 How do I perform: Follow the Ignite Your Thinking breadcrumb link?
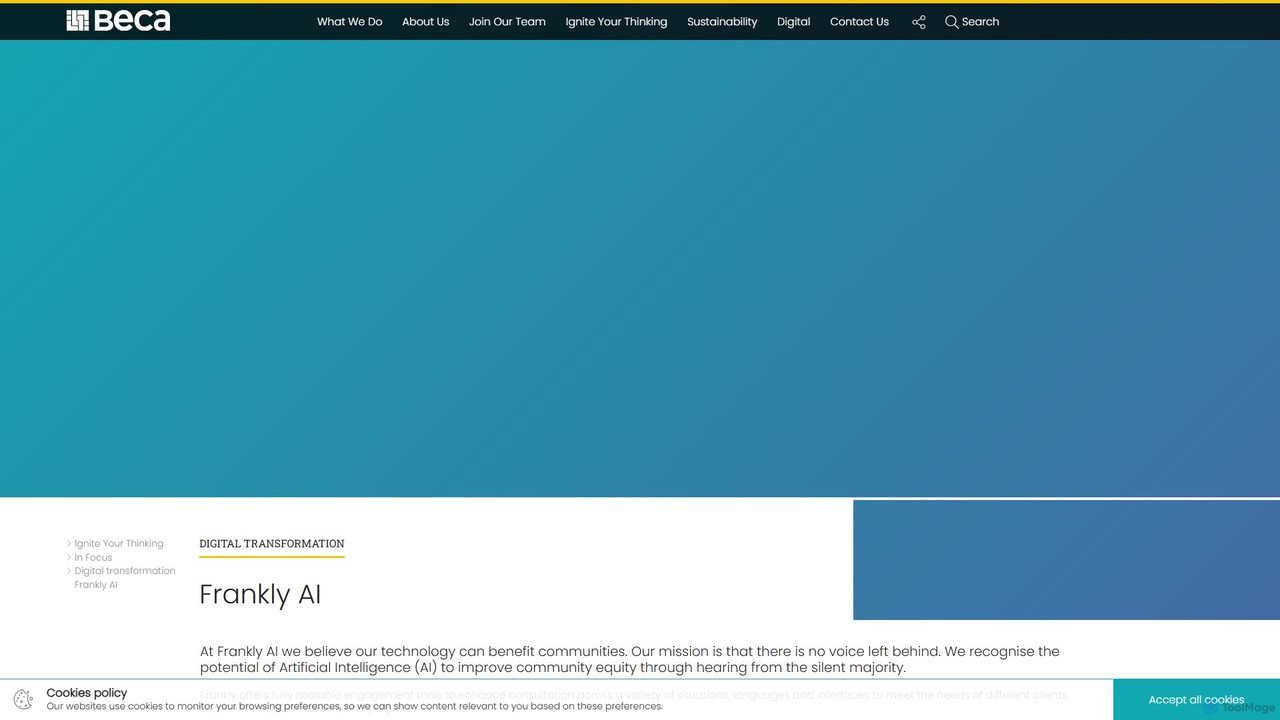coord(118,544)
